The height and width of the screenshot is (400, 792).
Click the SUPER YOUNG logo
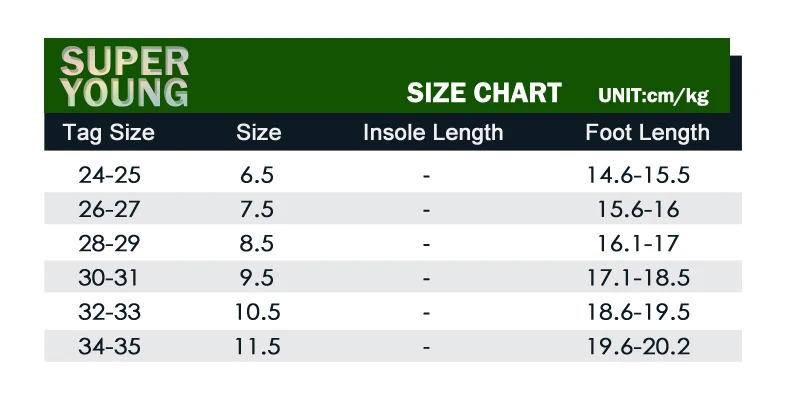[x=124, y=77]
